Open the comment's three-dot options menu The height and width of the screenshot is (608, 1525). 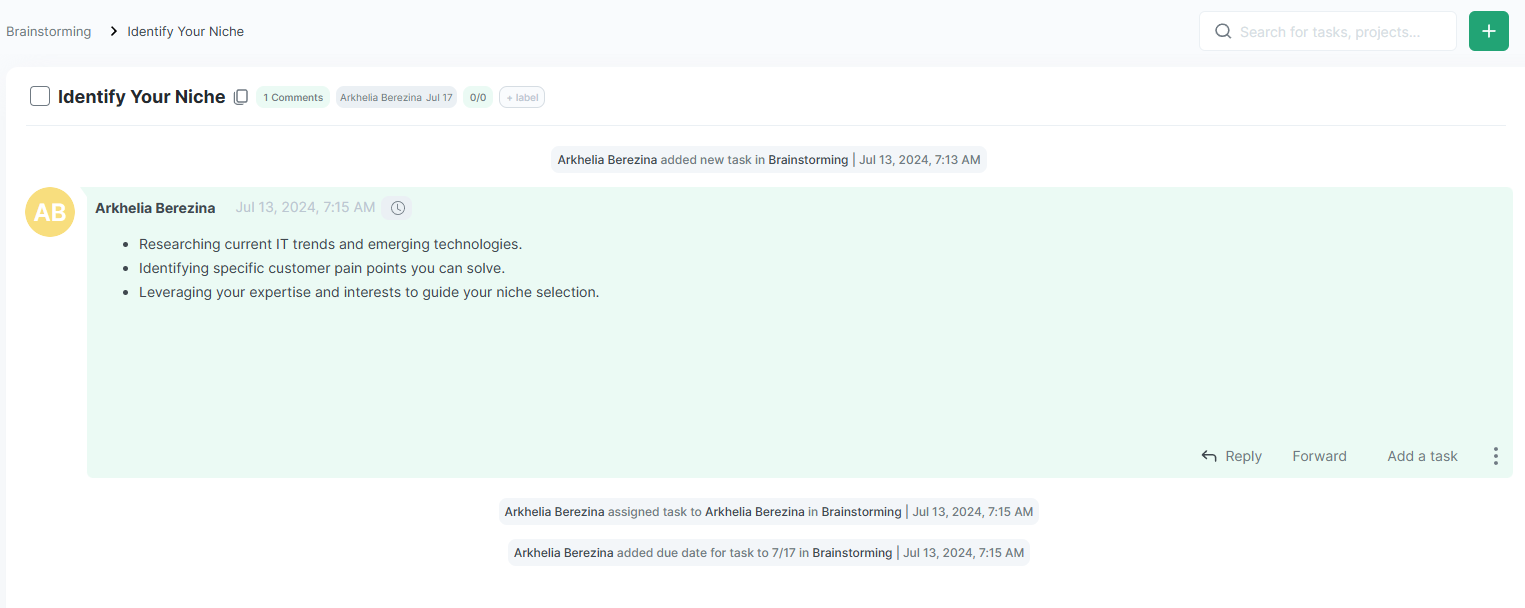[1495, 456]
